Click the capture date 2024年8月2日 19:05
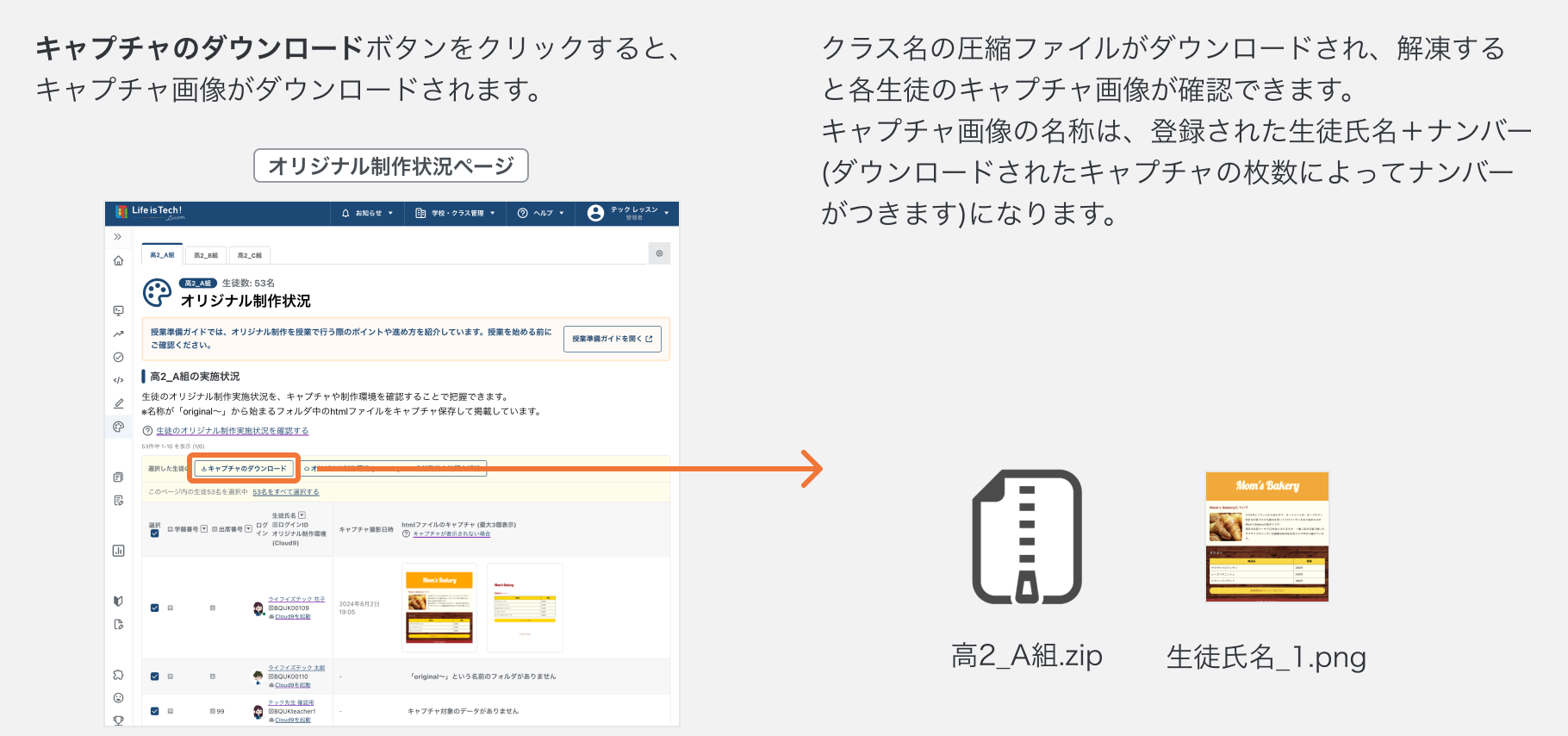The height and width of the screenshot is (736, 1568). click(359, 608)
